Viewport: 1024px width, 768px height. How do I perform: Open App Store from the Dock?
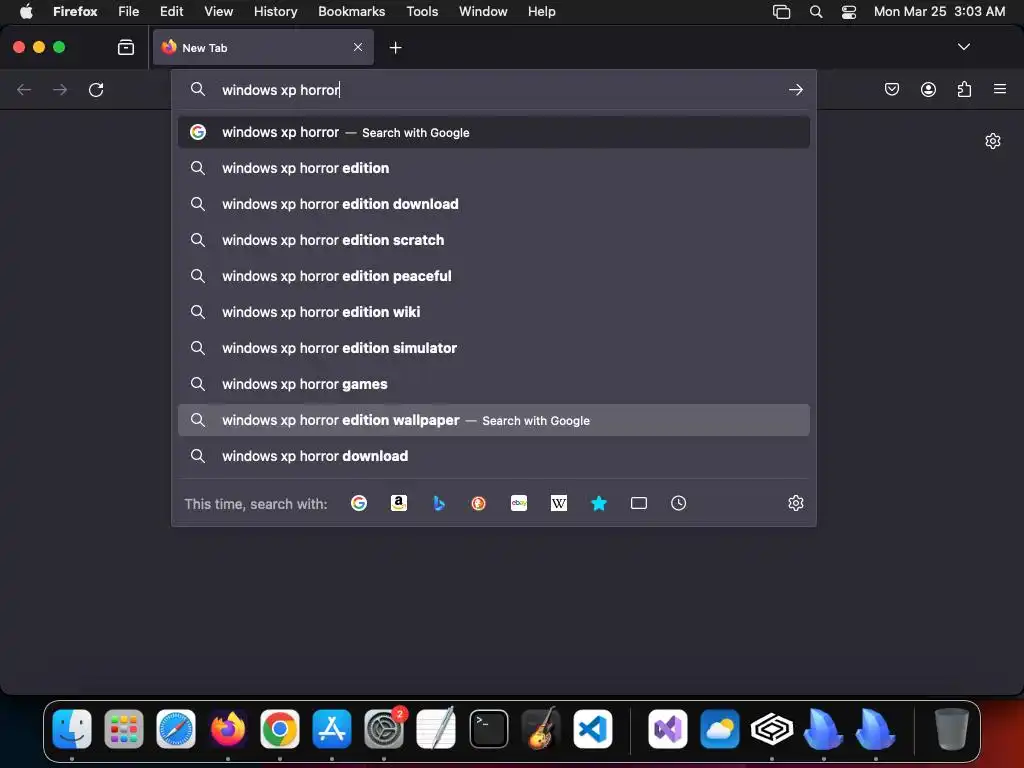tap(332, 728)
